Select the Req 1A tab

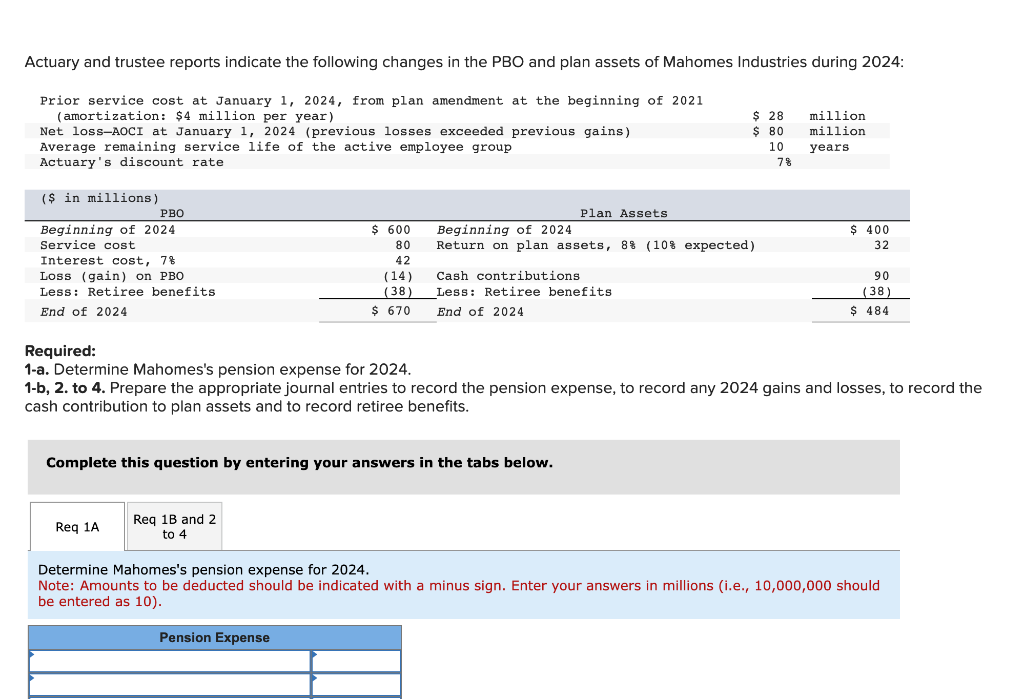[x=77, y=526]
